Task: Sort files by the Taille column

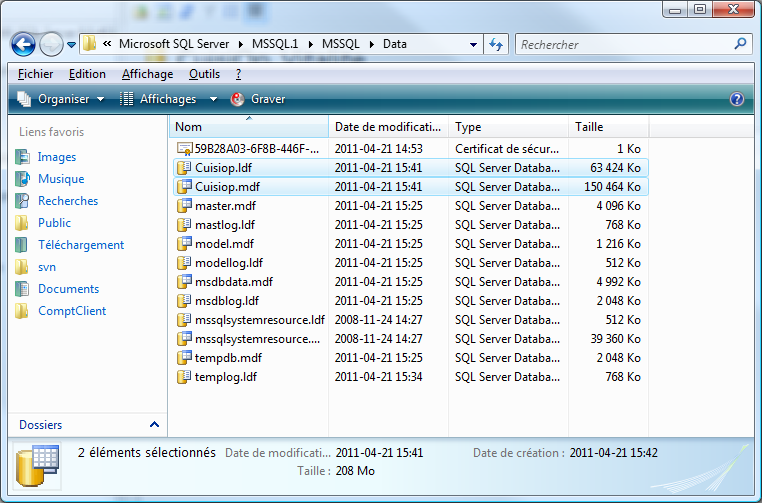Action: [608, 127]
